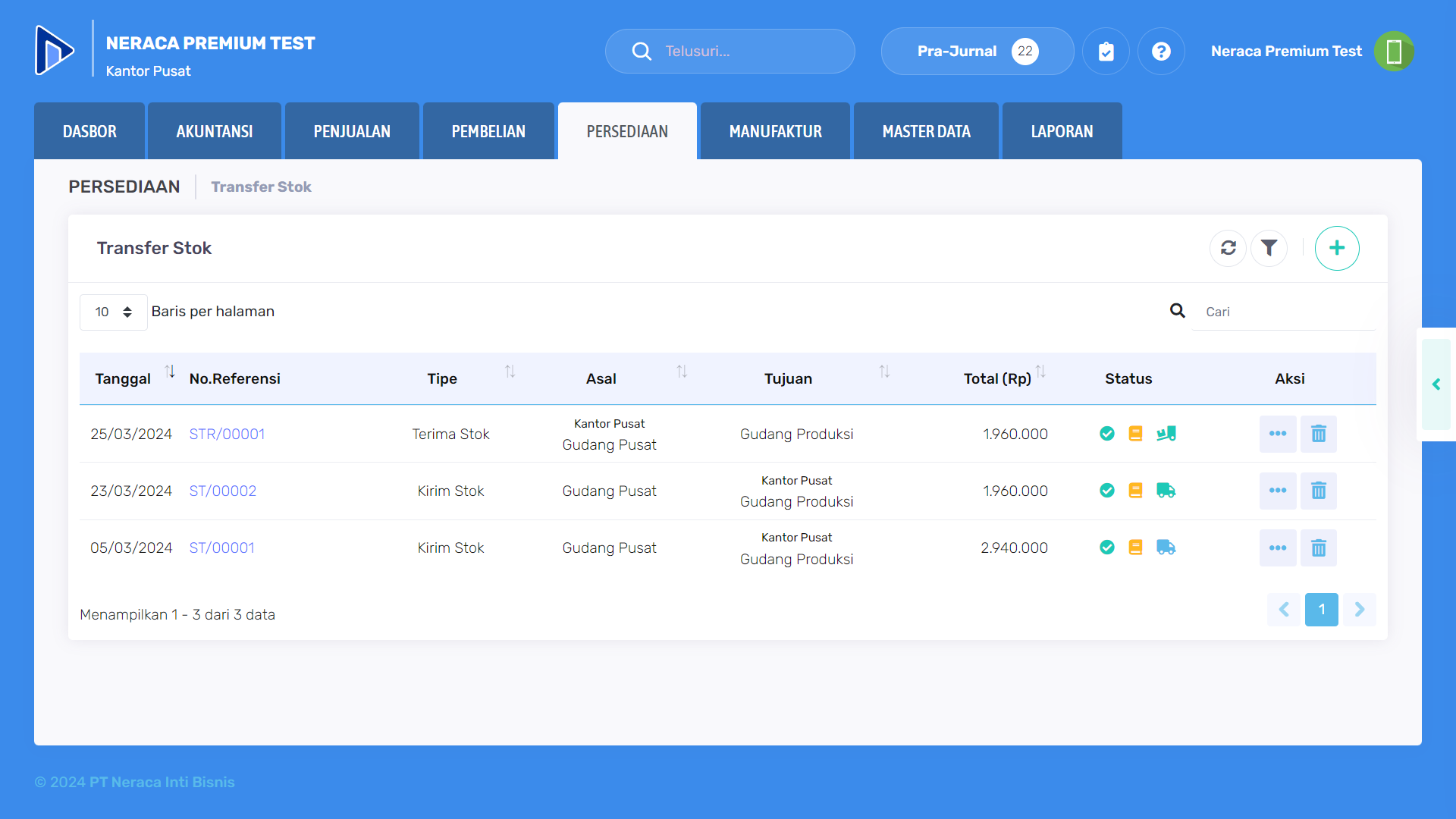Click orange journal icon for ST/00002
This screenshot has width=1456, height=819.
tap(1135, 491)
